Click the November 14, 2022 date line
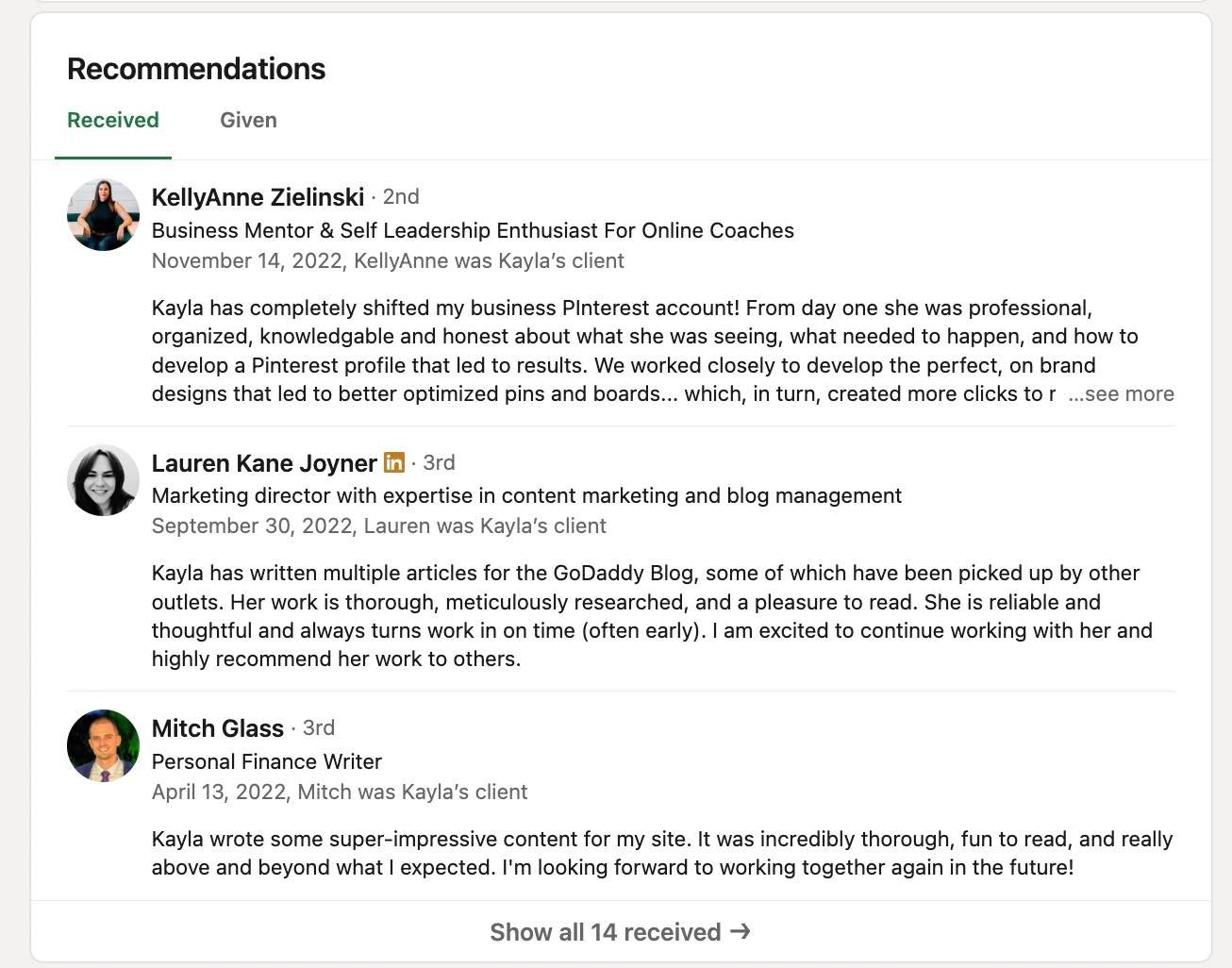The width and height of the screenshot is (1232, 968). pyautogui.click(x=388, y=260)
